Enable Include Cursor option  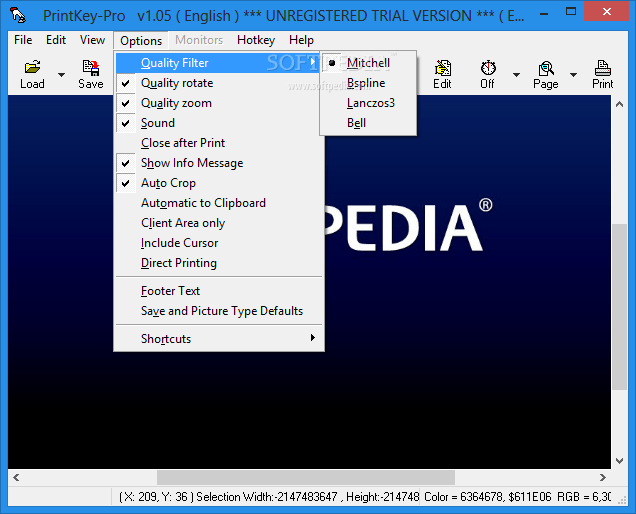(219, 243)
